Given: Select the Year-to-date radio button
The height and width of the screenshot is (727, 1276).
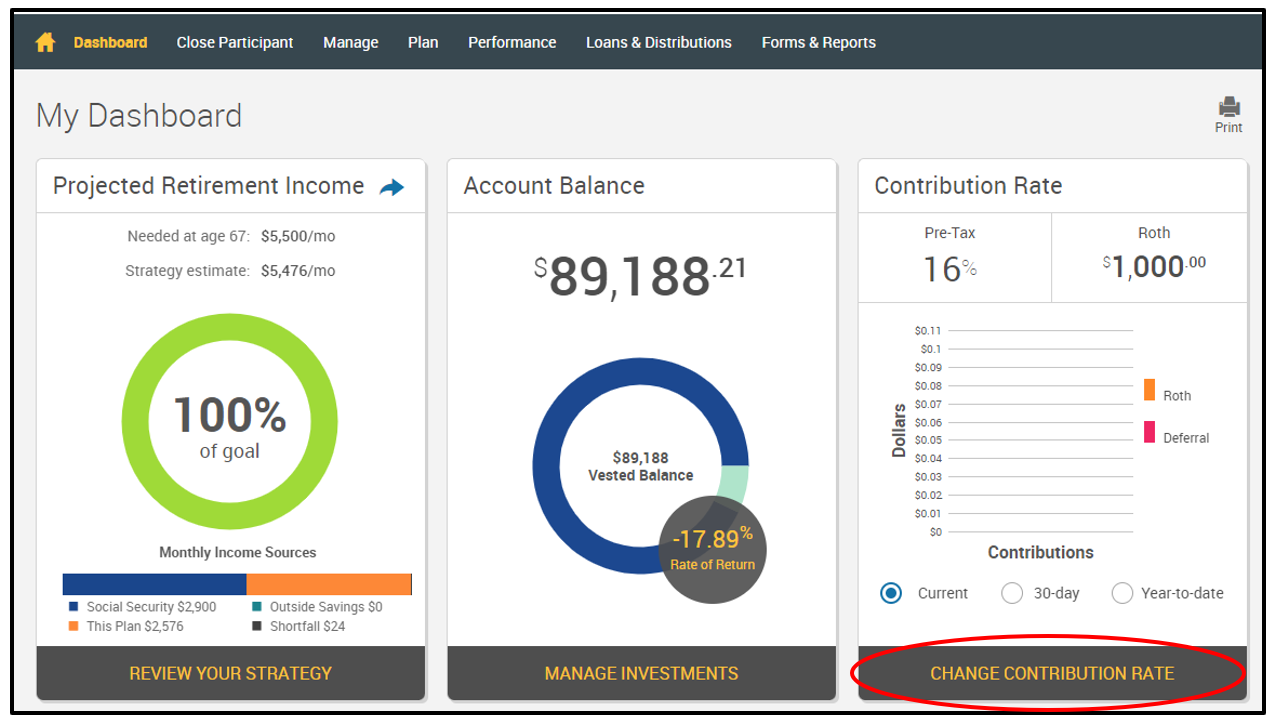Looking at the screenshot, I should click(1122, 593).
